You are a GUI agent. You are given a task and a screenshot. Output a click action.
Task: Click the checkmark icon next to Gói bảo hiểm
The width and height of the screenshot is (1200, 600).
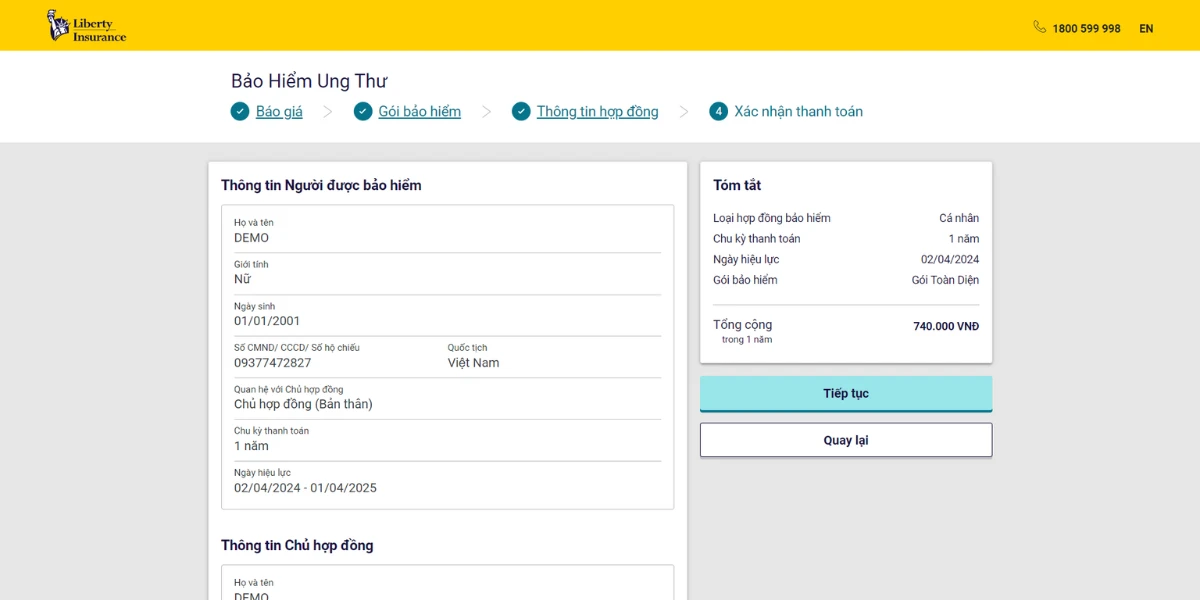tap(363, 111)
